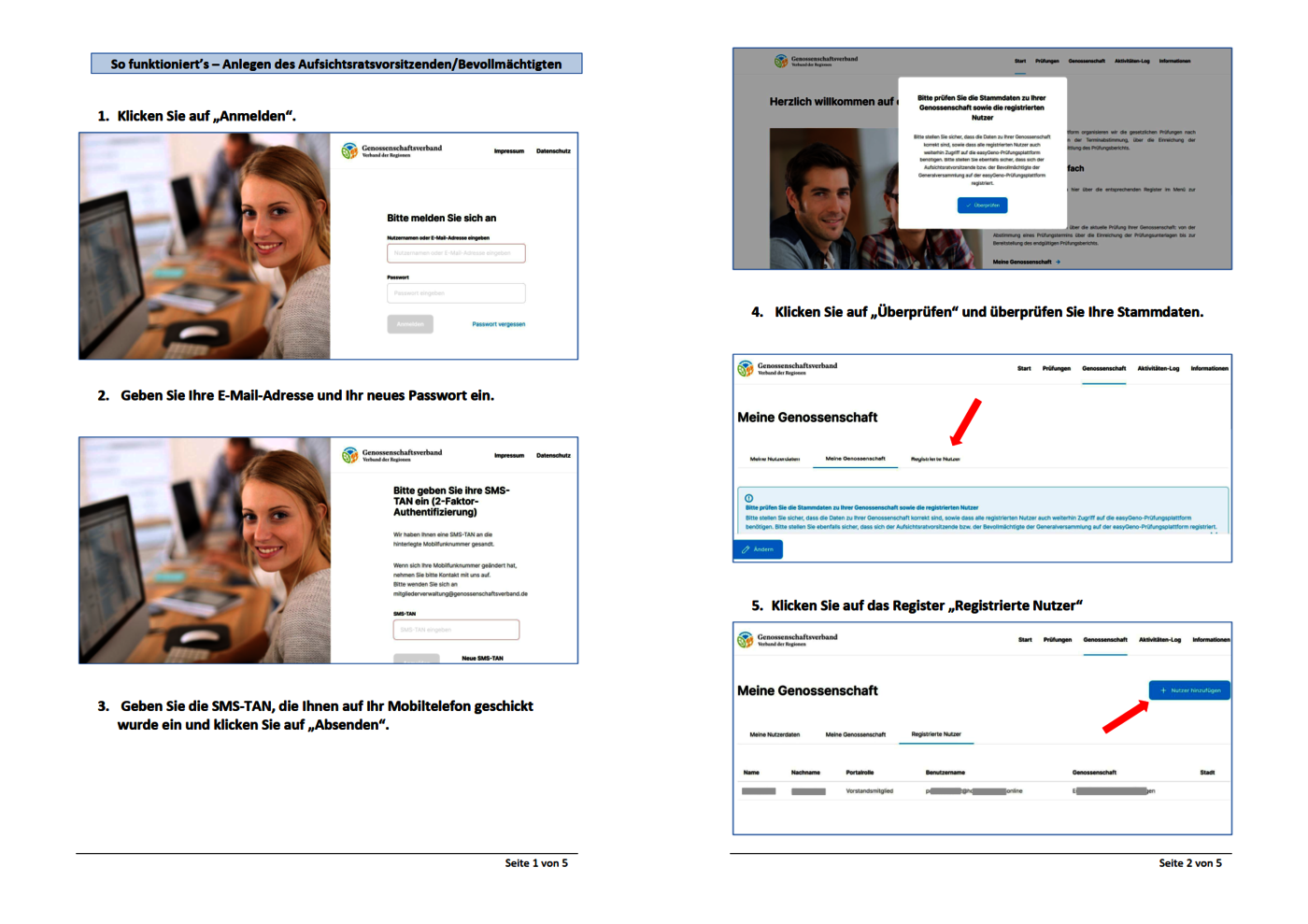Open Aktivitäten-Log menu above the Ändern button
1308x924 pixels.
1159,368
